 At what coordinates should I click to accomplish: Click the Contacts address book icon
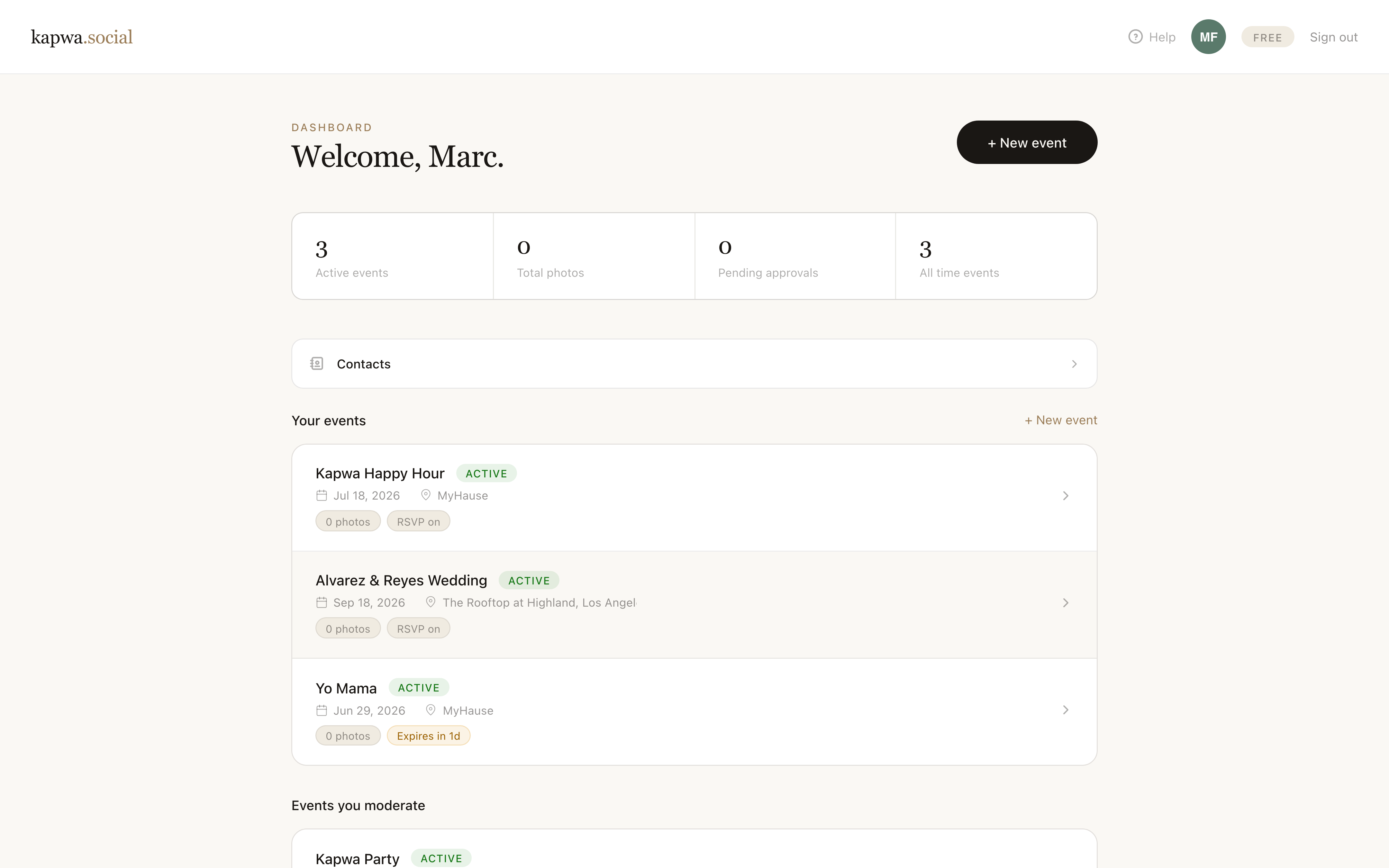click(317, 363)
